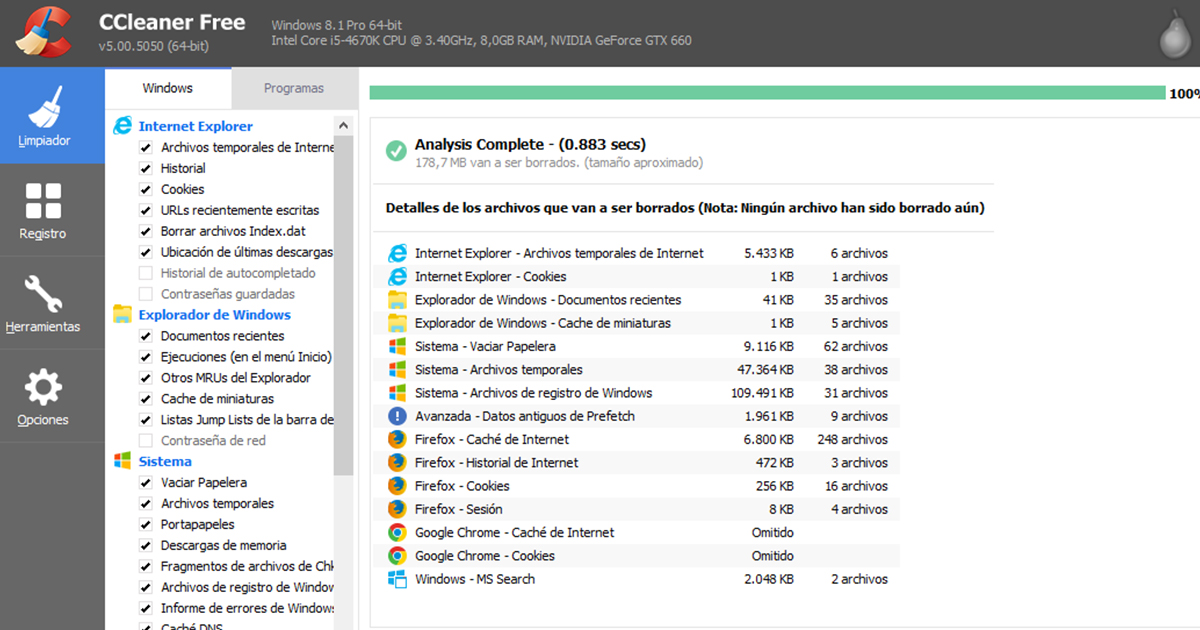
Task: Click the '47.364 KB' size value
Action: 766,369
